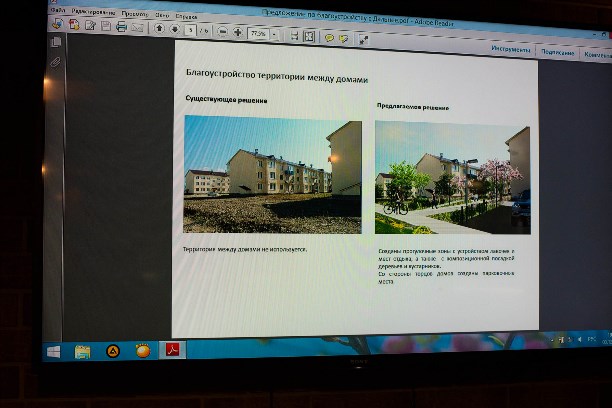Click the orange round taskbar app icon
Image resolution: width=612 pixels, height=408 pixels.
143,351
